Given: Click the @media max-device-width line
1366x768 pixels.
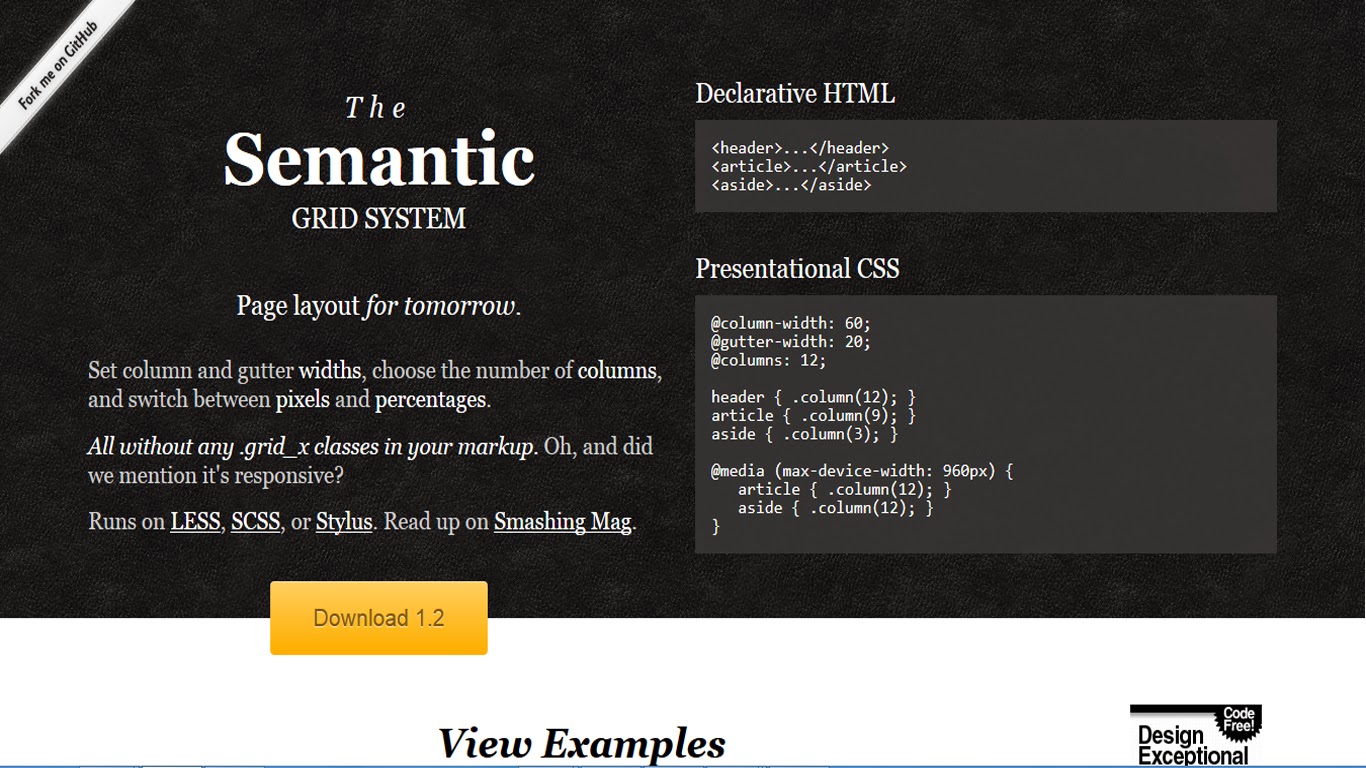Looking at the screenshot, I should (x=862, y=471).
